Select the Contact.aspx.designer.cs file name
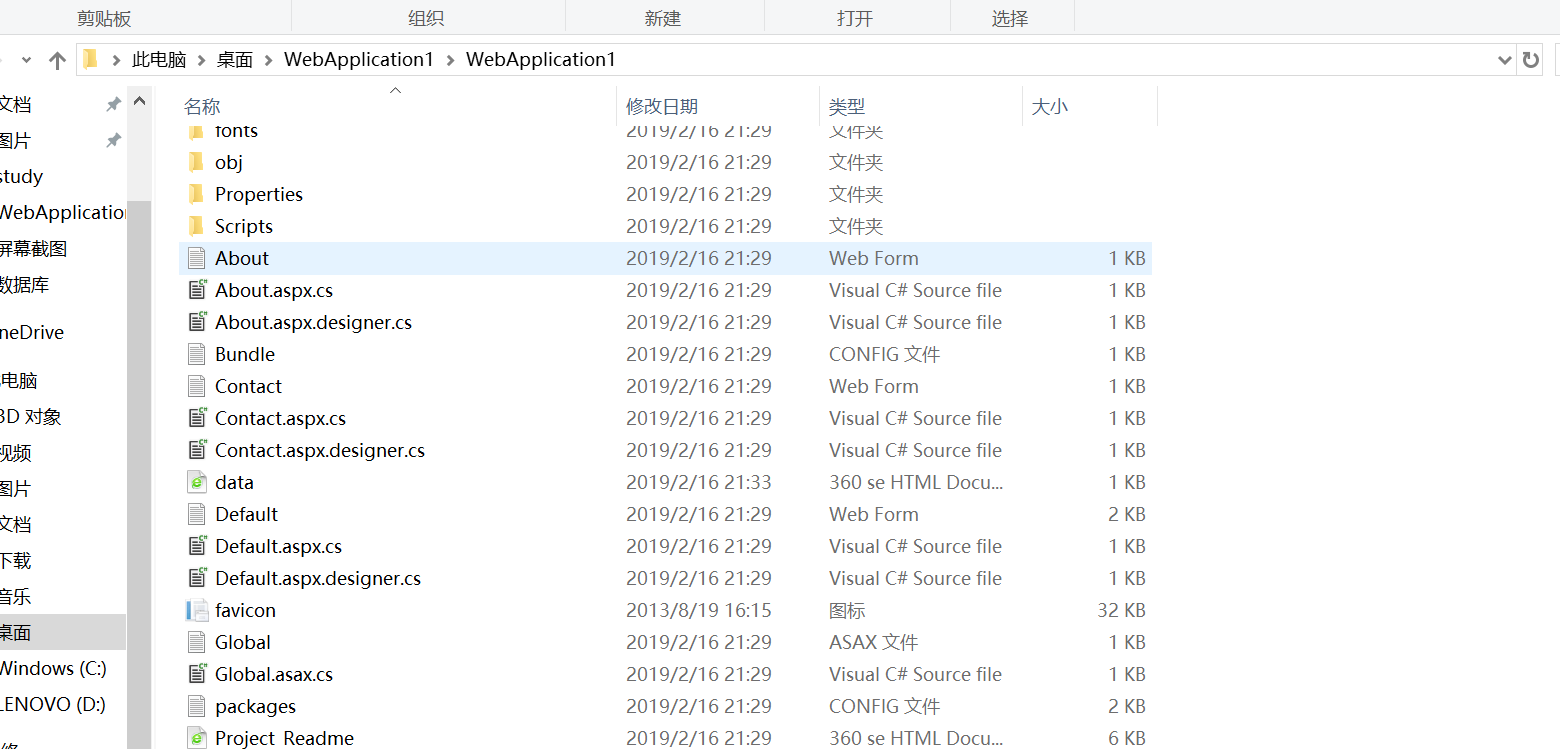1560x749 pixels. (x=320, y=450)
